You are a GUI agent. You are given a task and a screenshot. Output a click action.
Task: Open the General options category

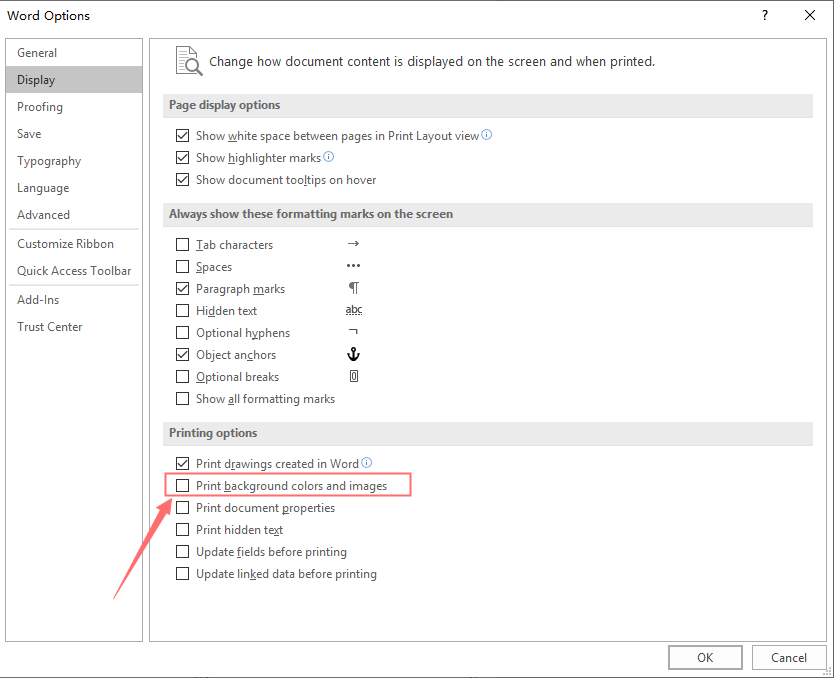pos(74,53)
